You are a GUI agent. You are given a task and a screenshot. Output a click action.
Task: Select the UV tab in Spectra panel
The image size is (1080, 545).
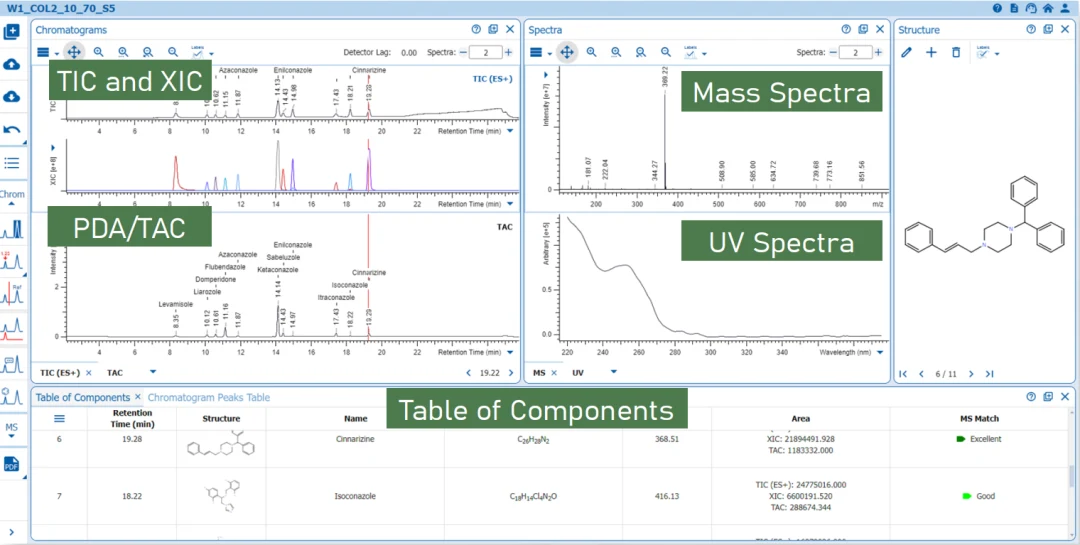point(578,373)
